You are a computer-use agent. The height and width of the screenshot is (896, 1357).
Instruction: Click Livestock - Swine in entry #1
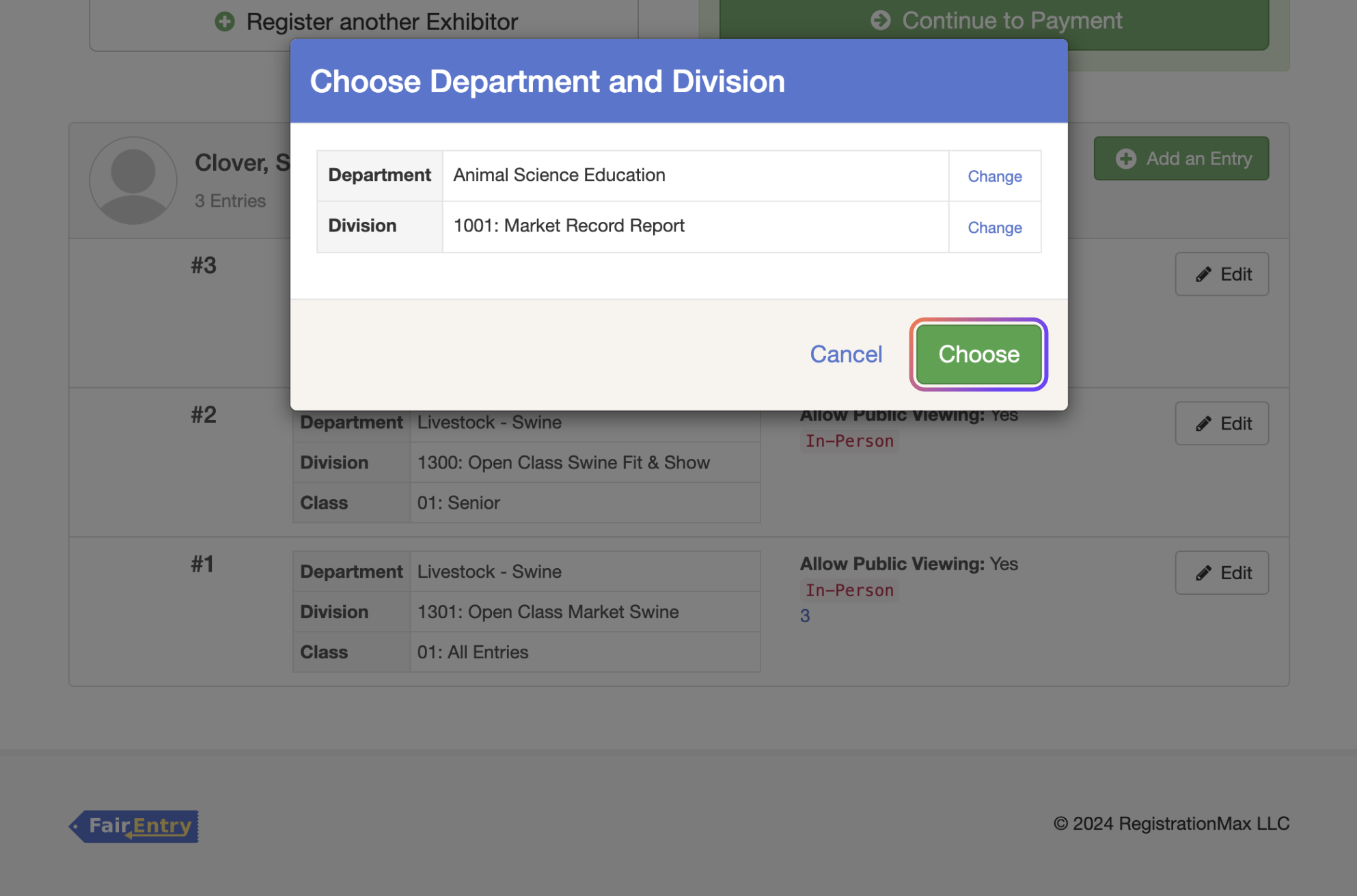489,572
